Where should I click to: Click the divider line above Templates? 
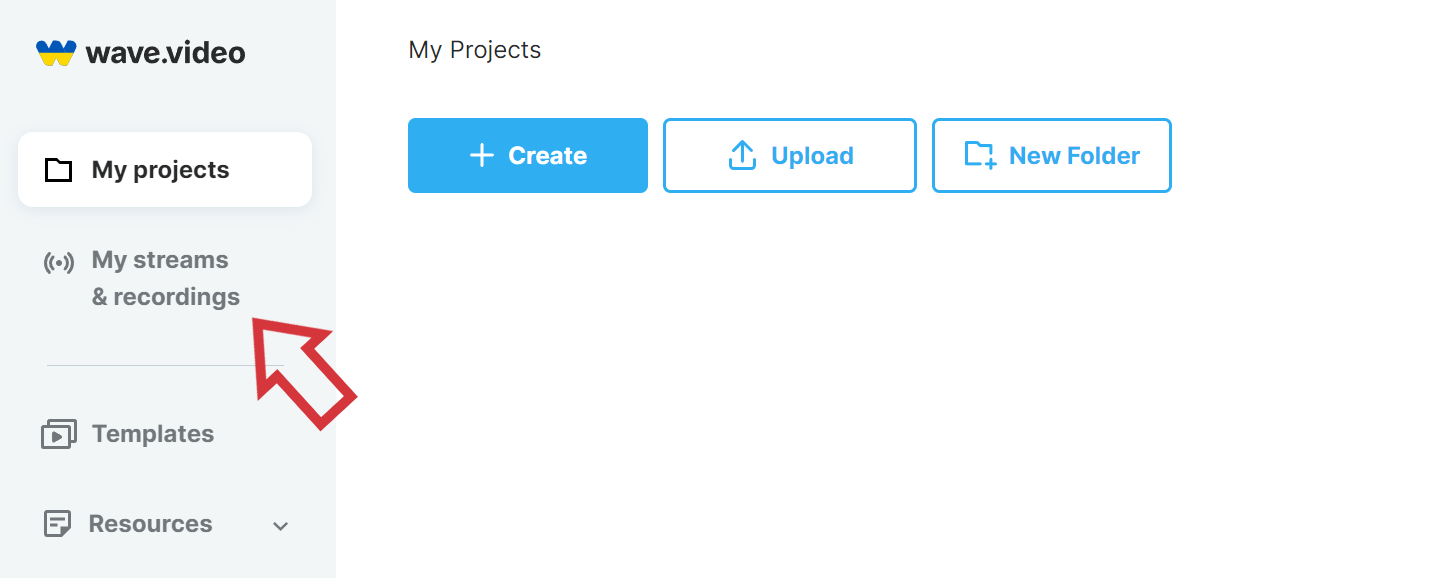pos(165,365)
